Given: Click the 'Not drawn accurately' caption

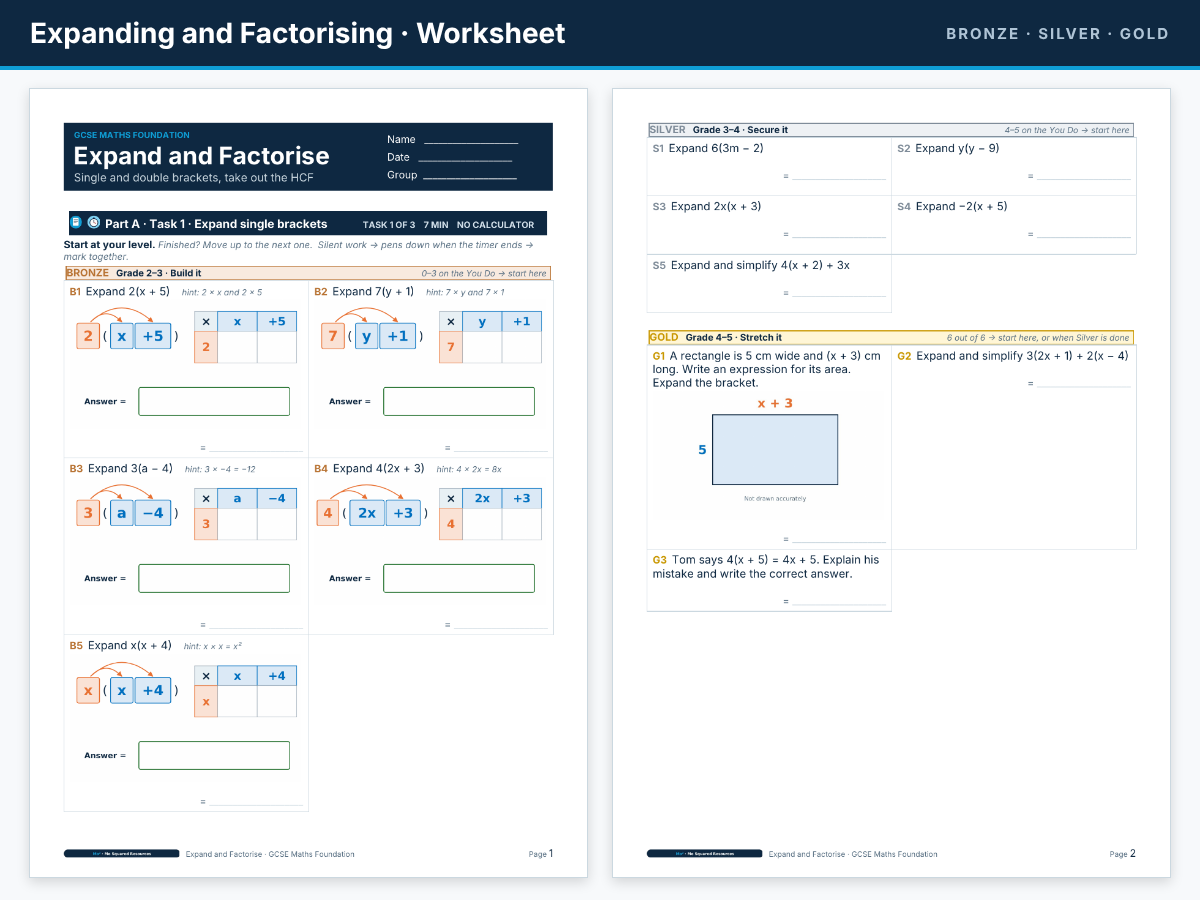Looking at the screenshot, I should pos(775,498).
